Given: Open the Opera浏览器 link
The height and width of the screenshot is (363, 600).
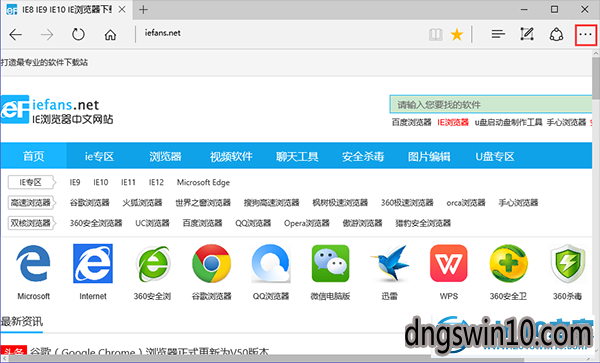Looking at the screenshot, I should (x=307, y=223).
